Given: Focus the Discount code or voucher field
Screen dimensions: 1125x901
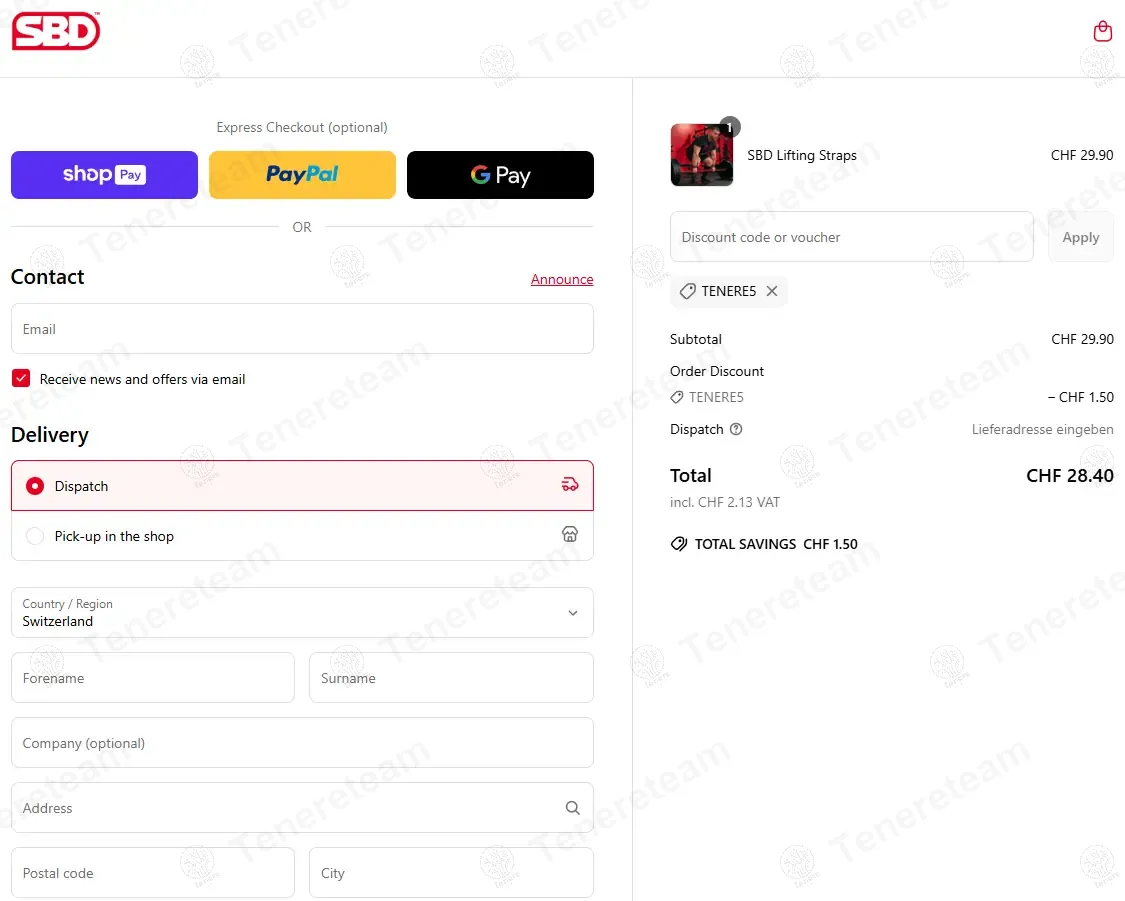Looking at the screenshot, I should pos(852,237).
